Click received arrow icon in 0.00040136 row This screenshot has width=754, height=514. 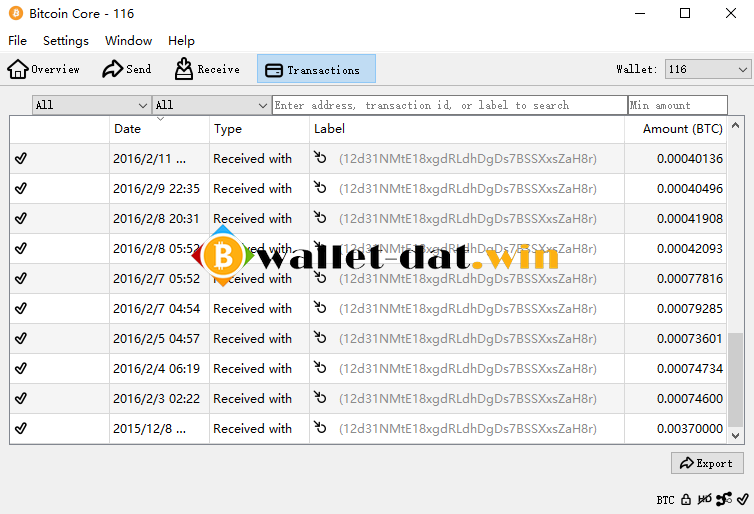[x=320, y=157]
